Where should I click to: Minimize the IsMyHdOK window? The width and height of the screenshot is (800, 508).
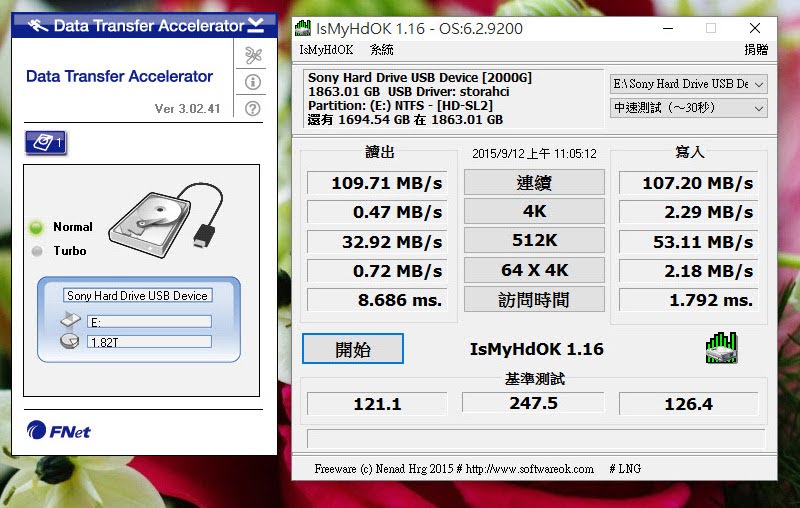pos(668,28)
